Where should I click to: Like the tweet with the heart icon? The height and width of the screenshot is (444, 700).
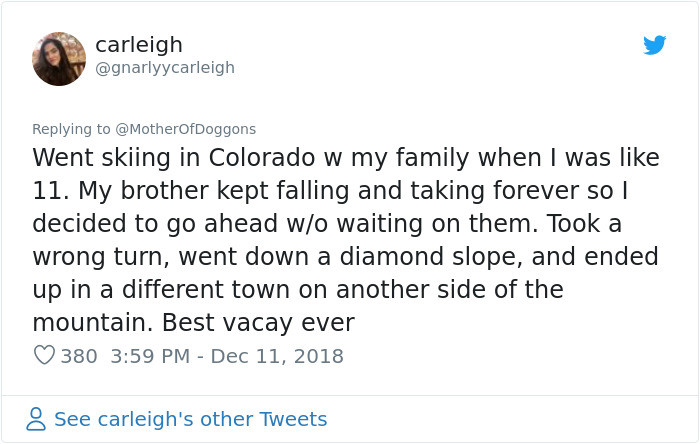(x=44, y=356)
